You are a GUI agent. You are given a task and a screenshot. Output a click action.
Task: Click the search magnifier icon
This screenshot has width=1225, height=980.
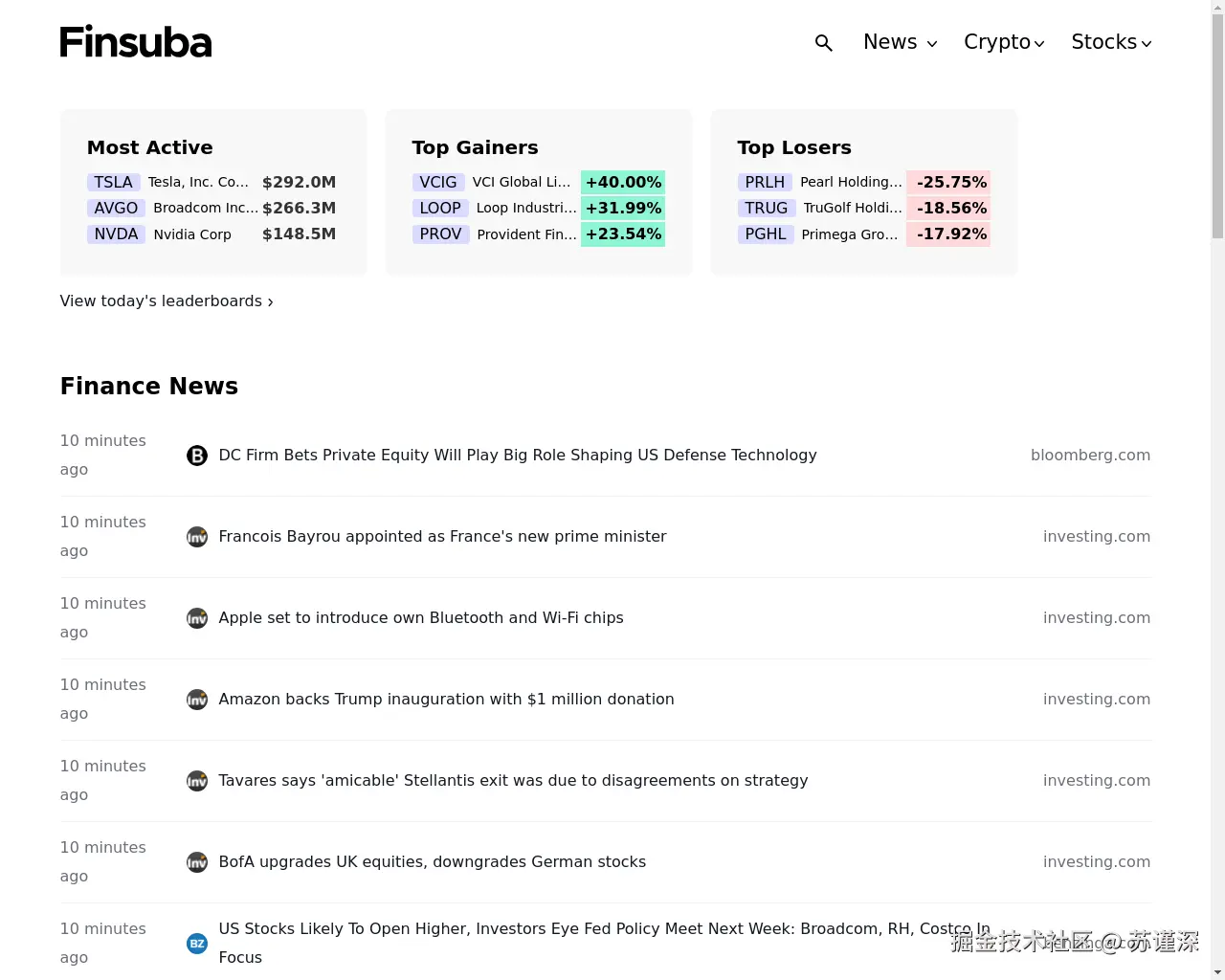[823, 43]
